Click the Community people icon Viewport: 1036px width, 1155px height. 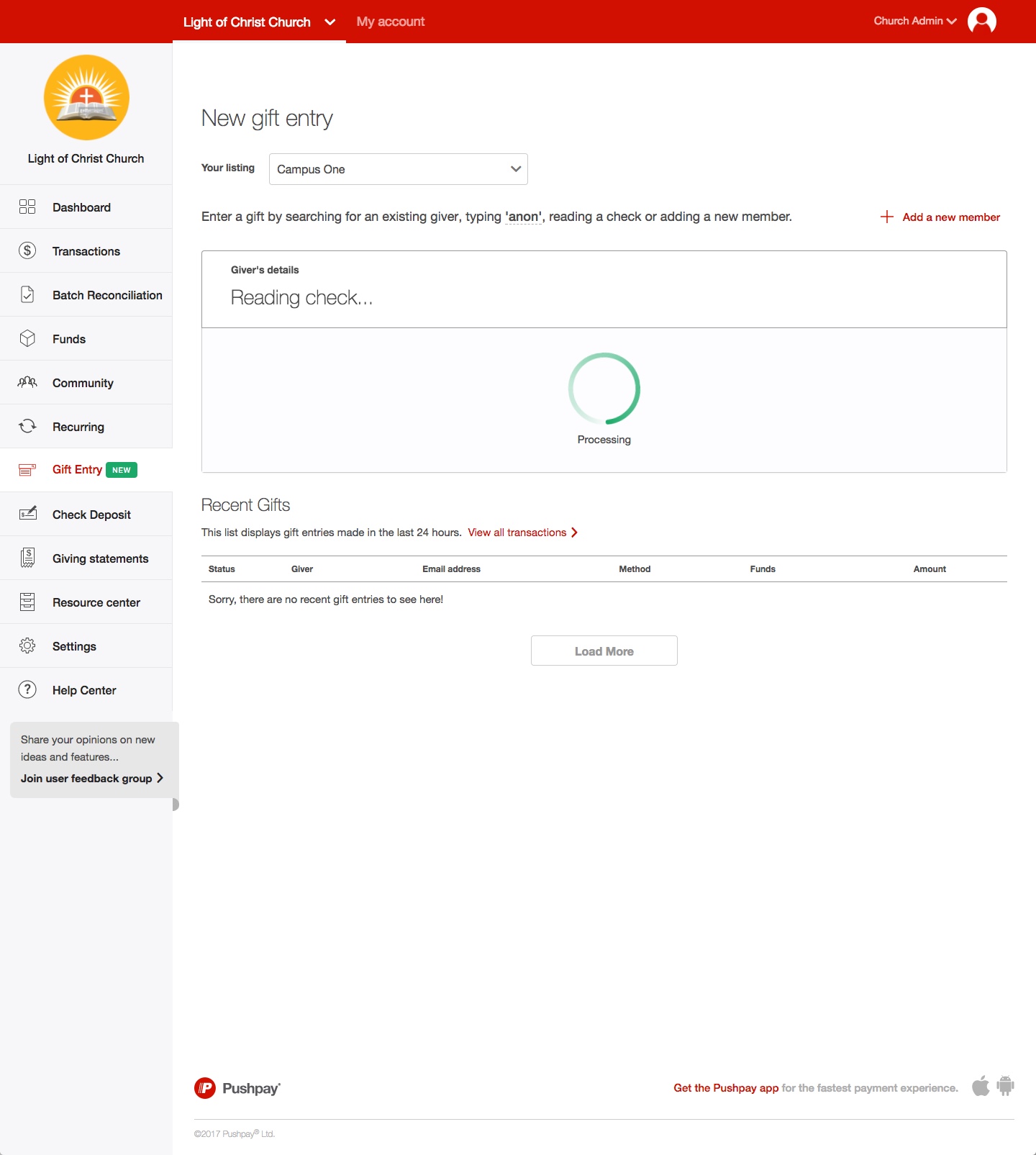tap(27, 382)
